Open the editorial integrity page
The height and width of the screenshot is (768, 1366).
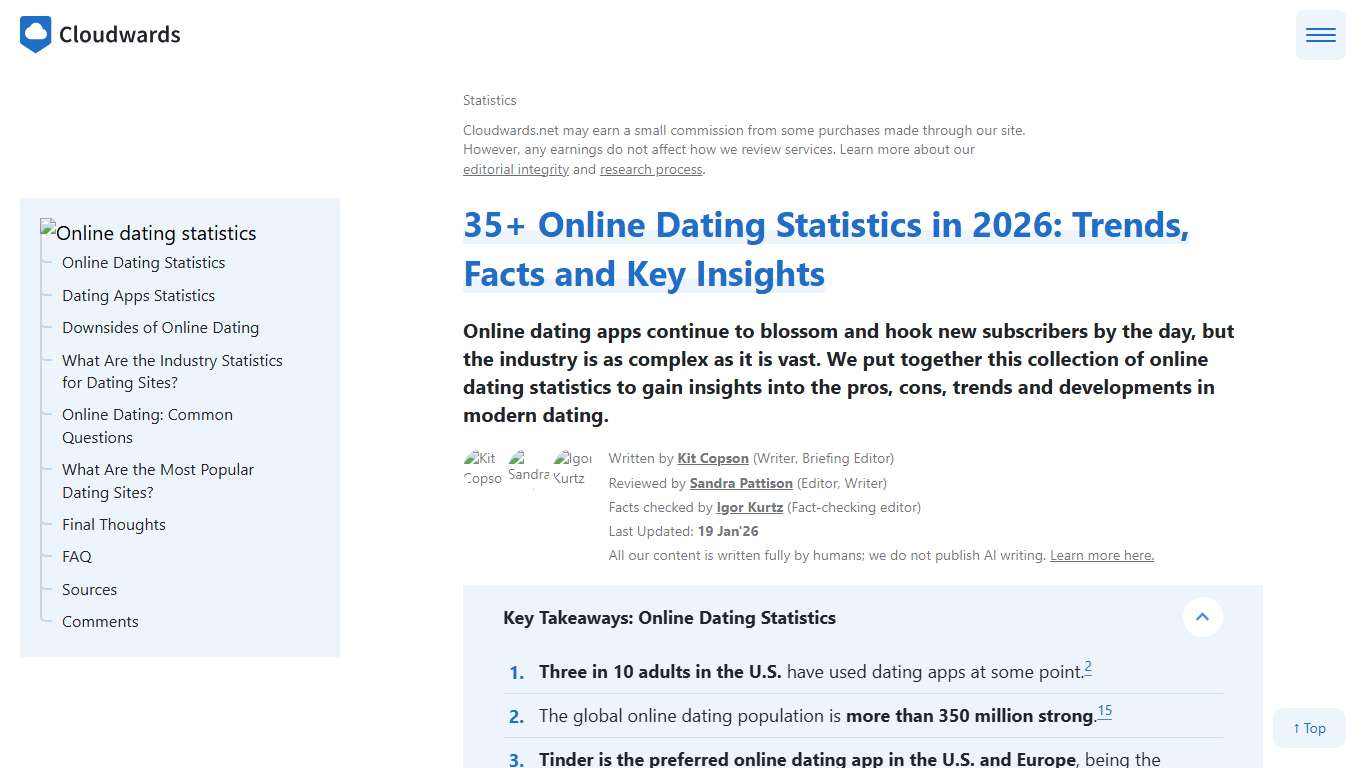click(x=515, y=169)
